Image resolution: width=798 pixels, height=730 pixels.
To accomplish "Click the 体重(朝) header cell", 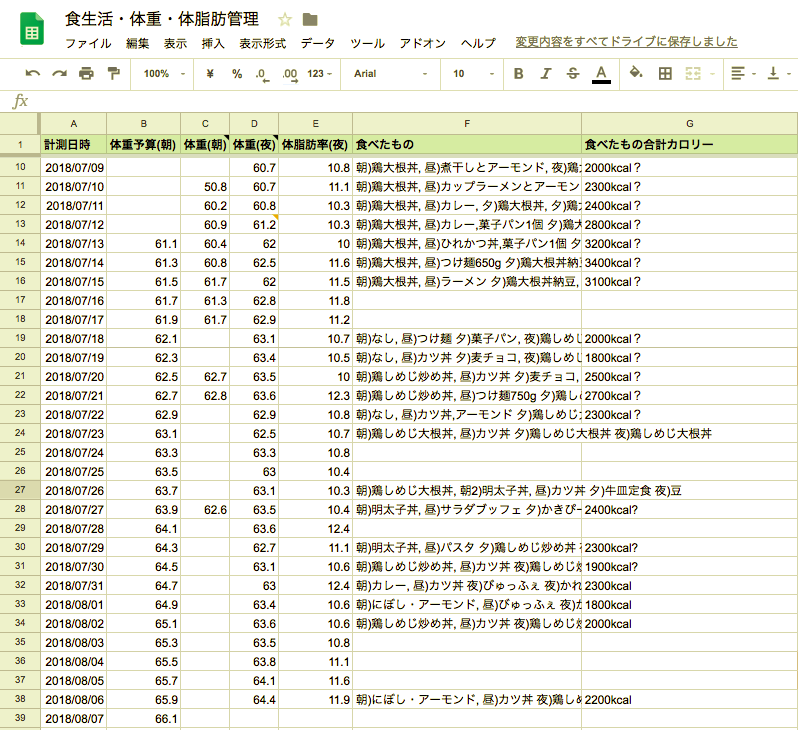I will click(x=205, y=145).
